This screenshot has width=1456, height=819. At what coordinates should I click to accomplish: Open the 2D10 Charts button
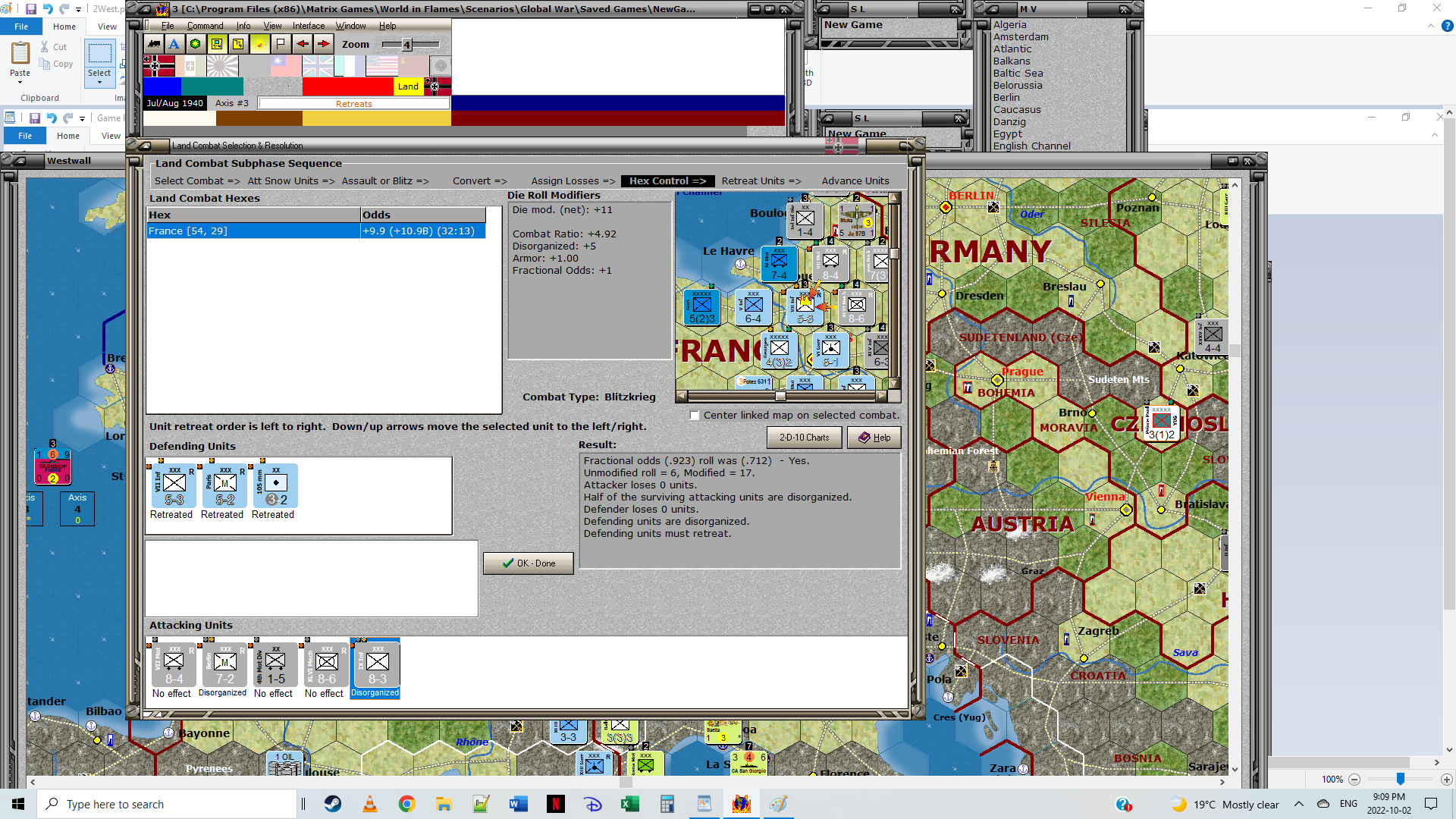804,438
